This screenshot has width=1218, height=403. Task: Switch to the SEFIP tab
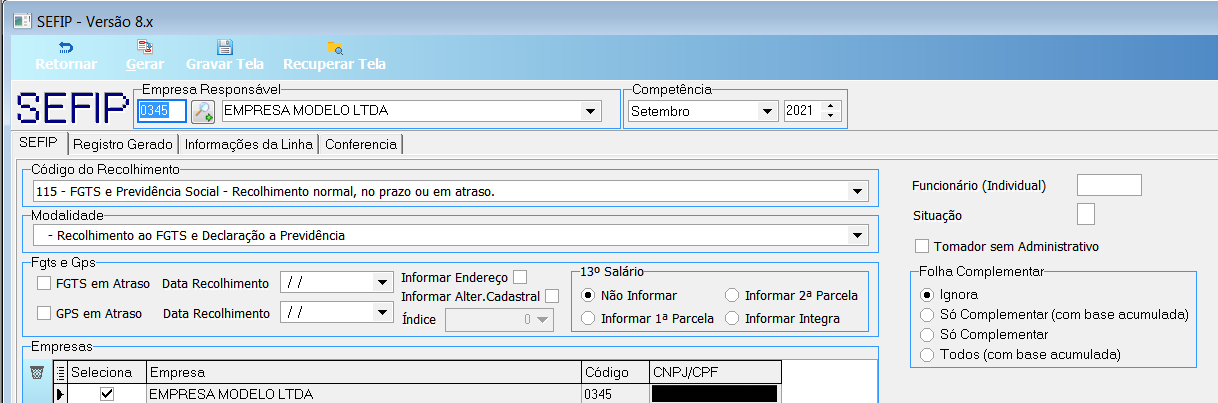point(39,143)
